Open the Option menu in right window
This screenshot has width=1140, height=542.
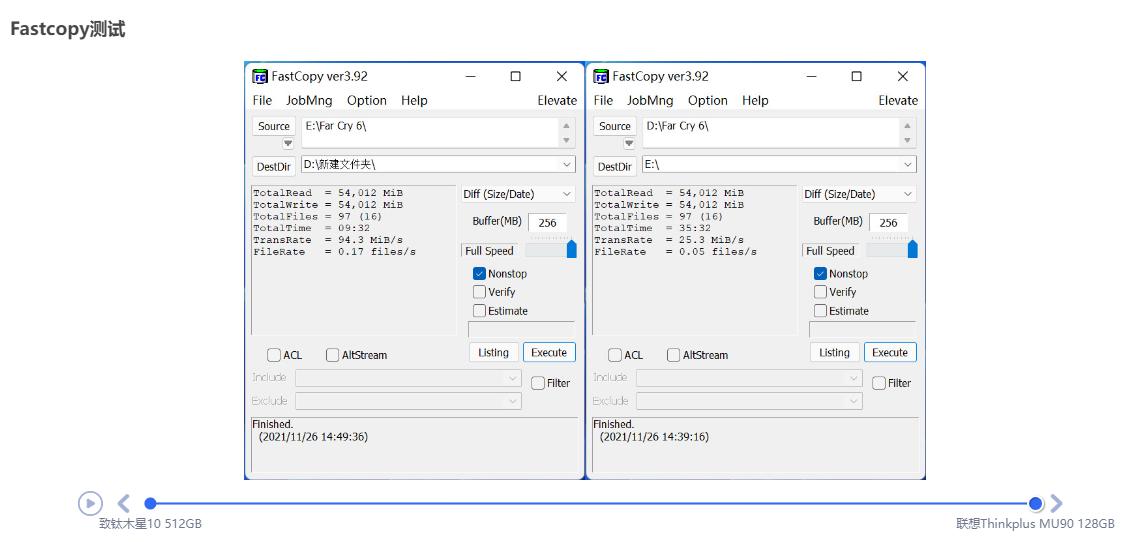707,100
